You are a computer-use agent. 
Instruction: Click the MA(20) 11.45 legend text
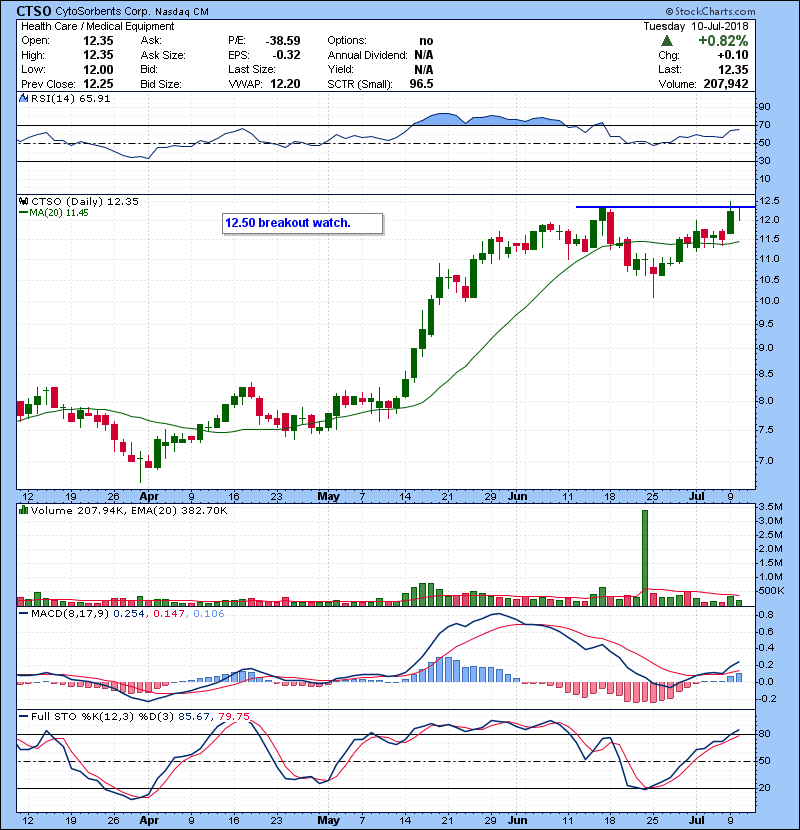pyautogui.click(x=59, y=213)
